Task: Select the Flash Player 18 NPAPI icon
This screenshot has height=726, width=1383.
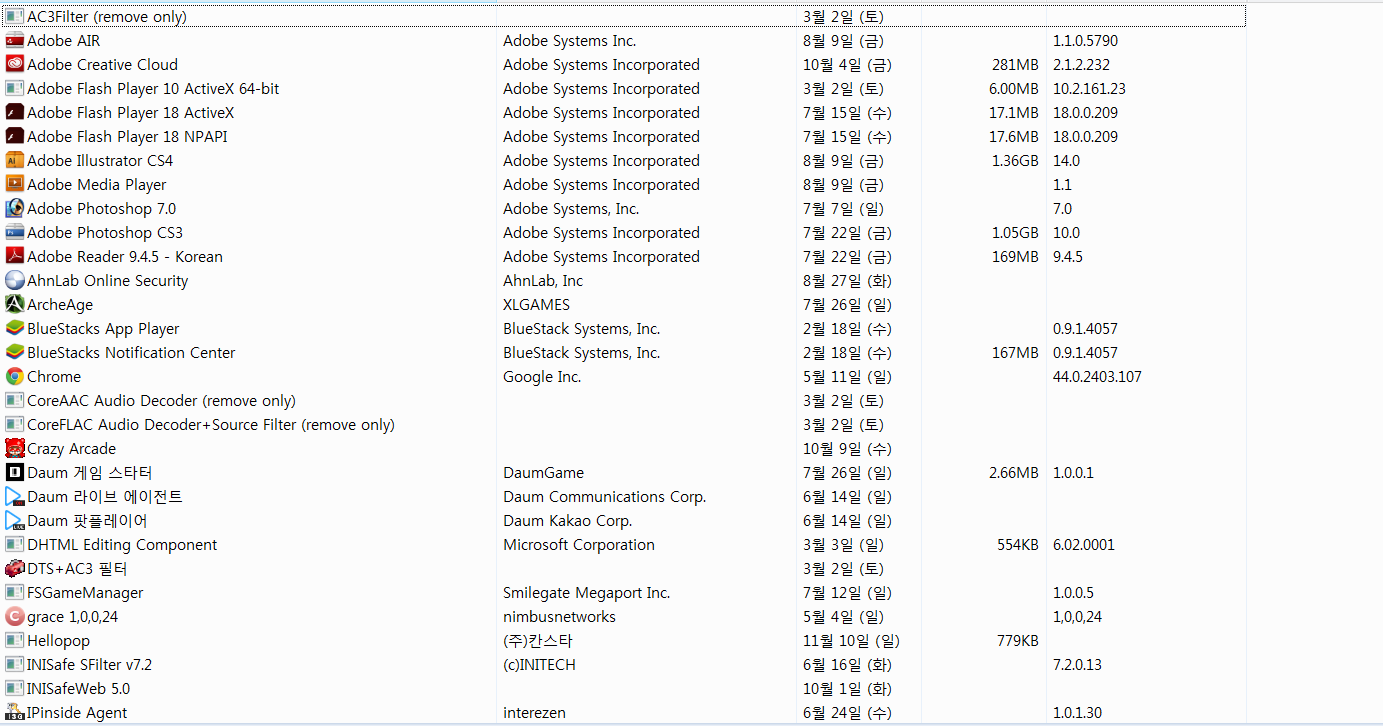Action: click(x=14, y=137)
